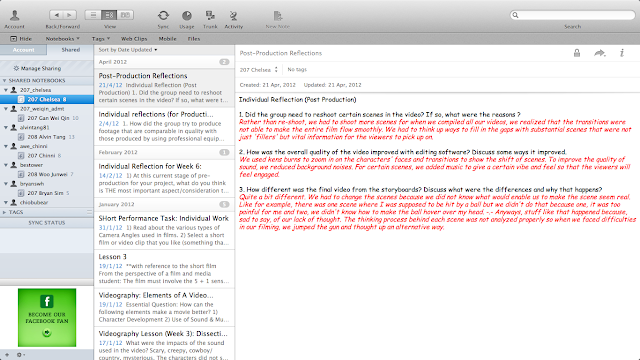Screen dimensions: 640x360
Task: Open the Tags dropdown menu
Action: click(x=101, y=39)
